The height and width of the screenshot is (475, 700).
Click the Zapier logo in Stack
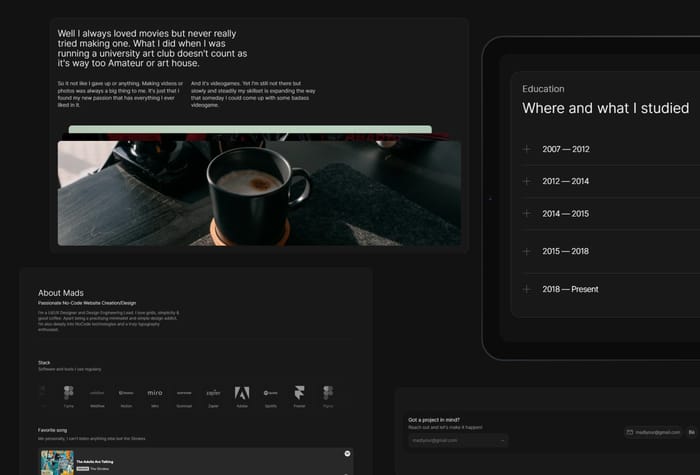coord(213,393)
